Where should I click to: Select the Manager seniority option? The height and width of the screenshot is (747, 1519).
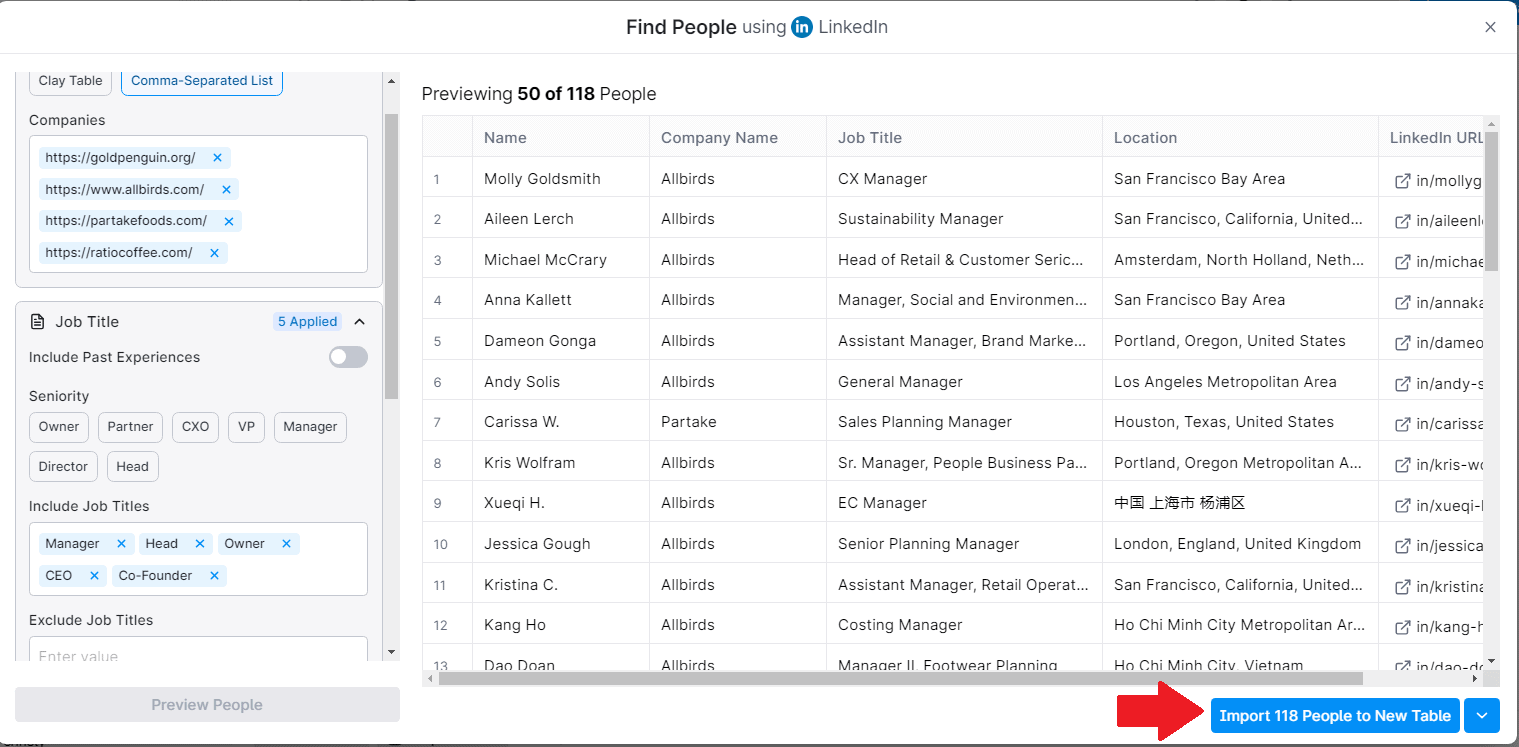click(310, 427)
